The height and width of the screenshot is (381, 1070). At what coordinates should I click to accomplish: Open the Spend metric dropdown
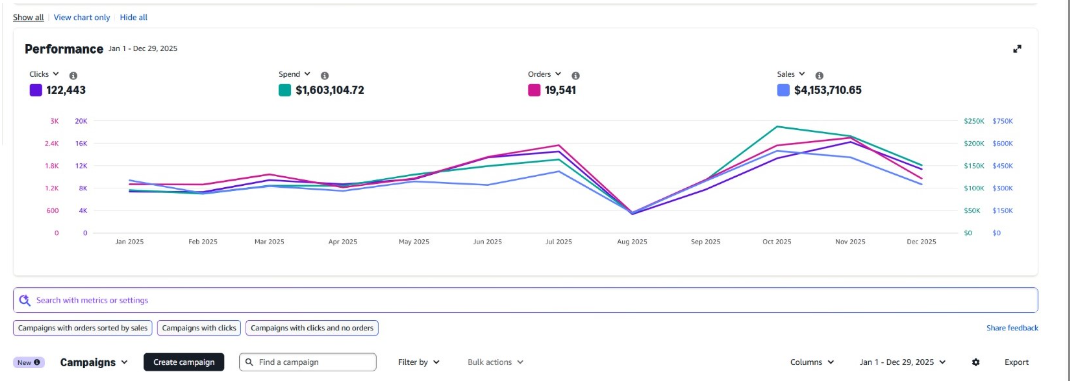[x=295, y=74]
